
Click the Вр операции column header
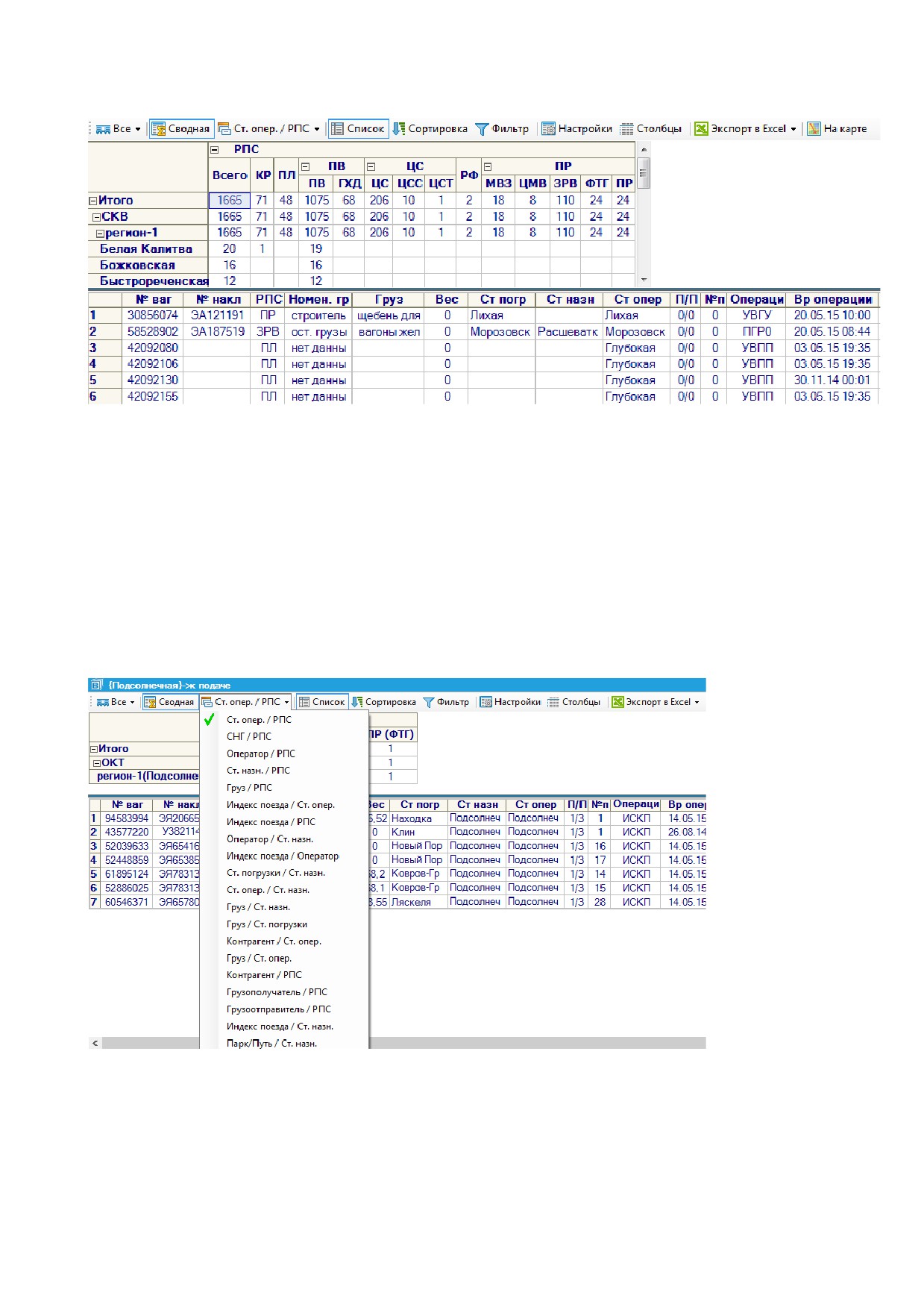[832, 300]
